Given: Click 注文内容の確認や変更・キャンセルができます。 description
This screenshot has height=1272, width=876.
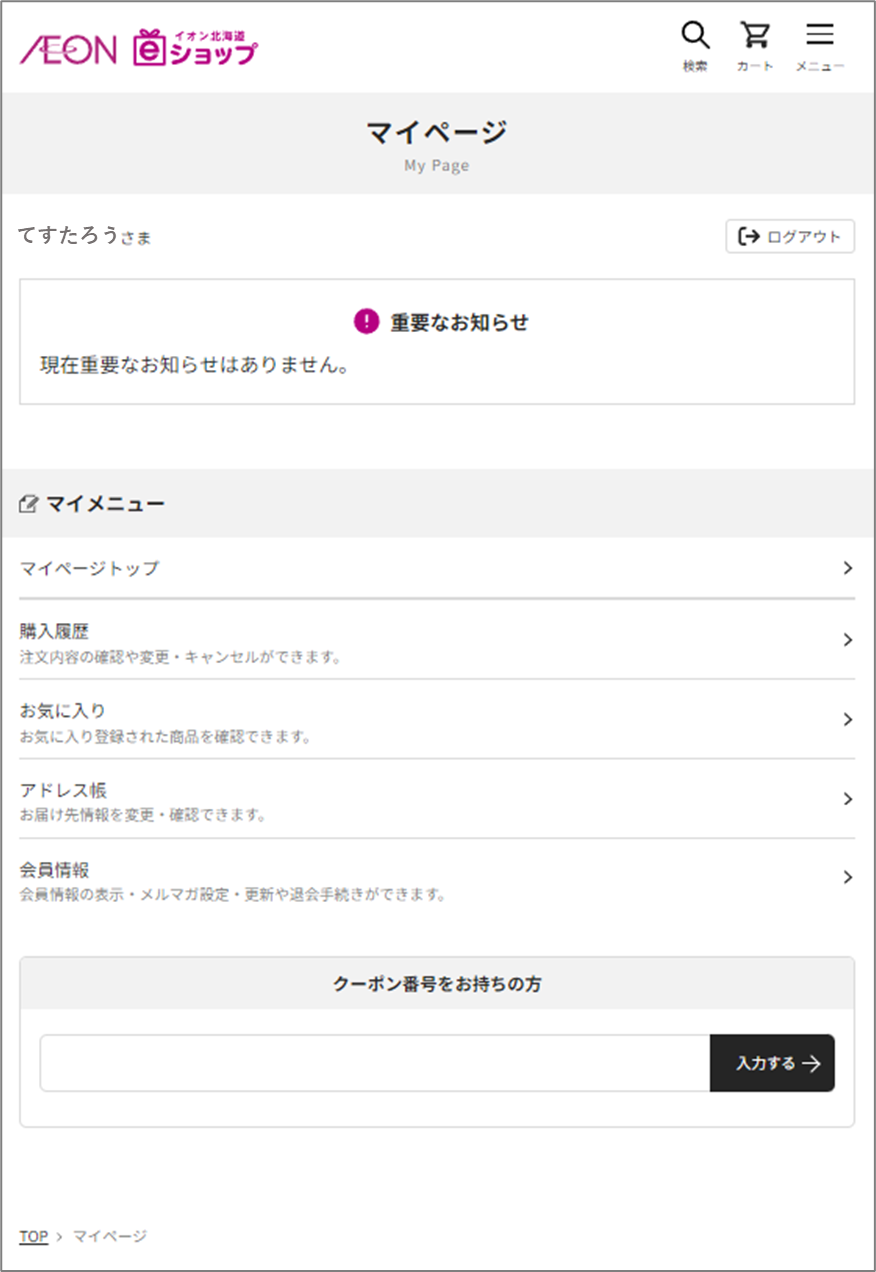Looking at the screenshot, I should click(x=181, y=658).
